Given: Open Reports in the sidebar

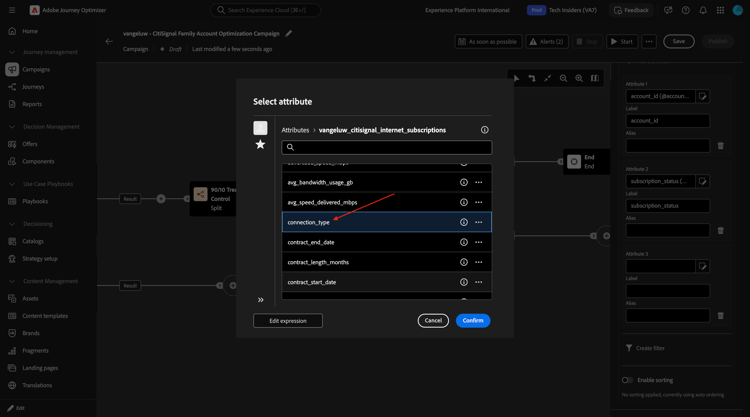Looking at the screenshot, I should point(32,104).
